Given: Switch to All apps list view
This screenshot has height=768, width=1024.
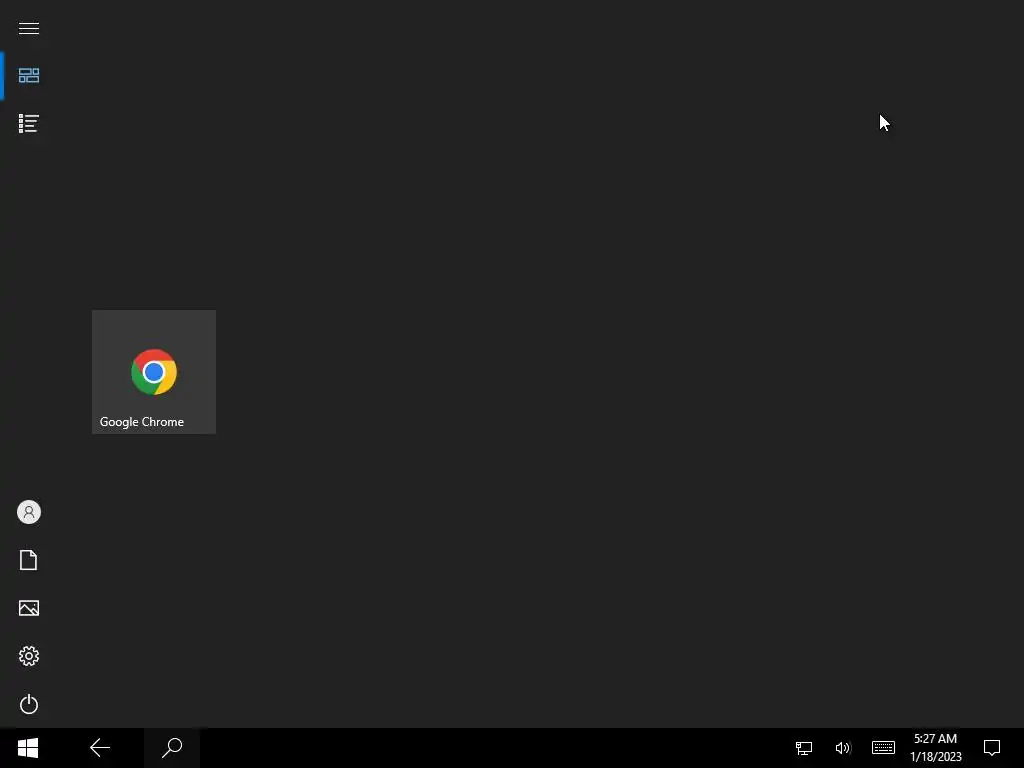Looking at the screenshot, I should click(x=29, y=123).
